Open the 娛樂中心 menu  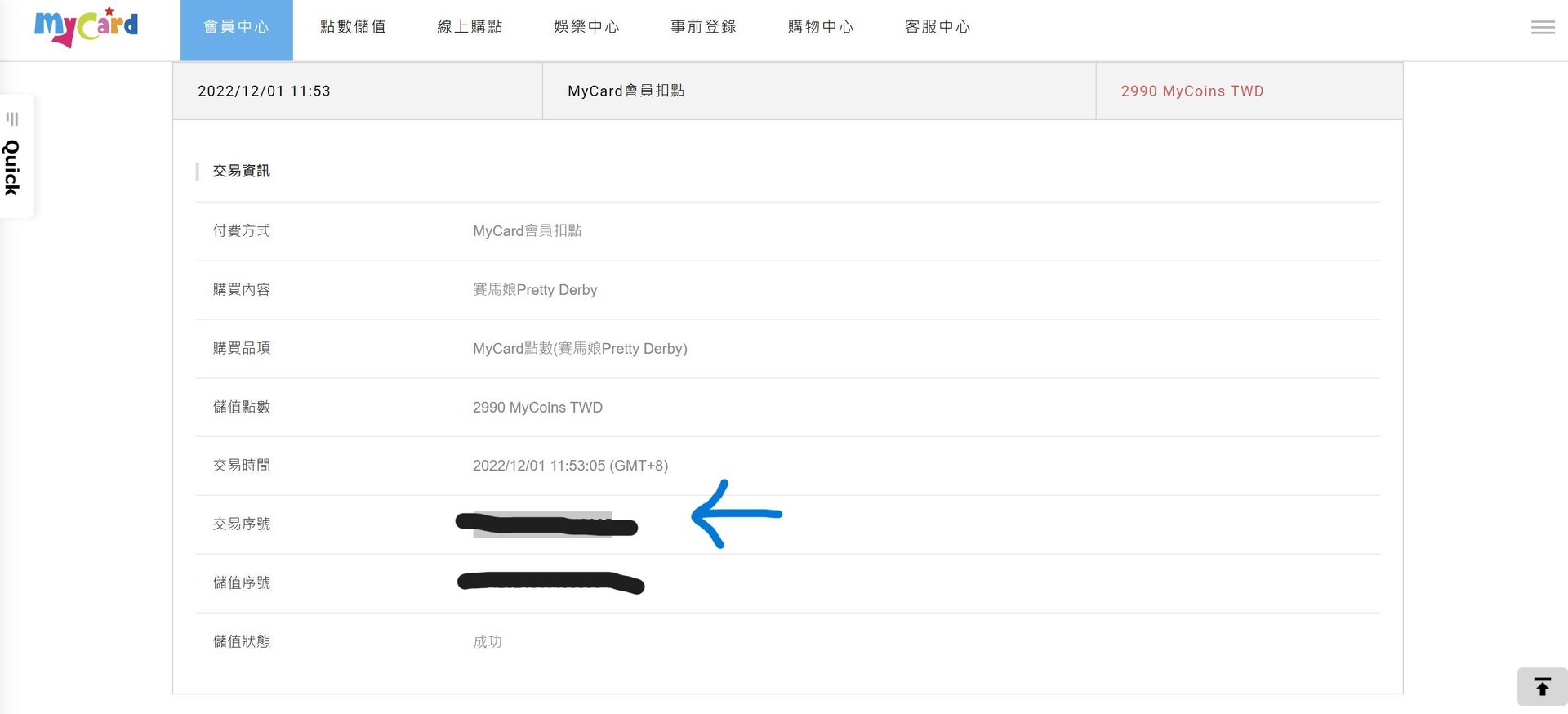[x=586, y=27]
